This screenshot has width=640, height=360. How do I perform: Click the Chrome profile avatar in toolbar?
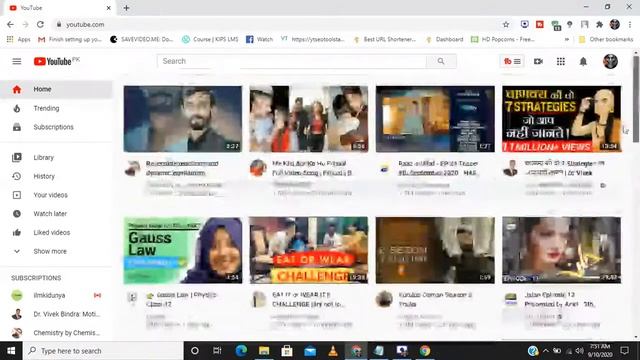click(x=615, y=24)
